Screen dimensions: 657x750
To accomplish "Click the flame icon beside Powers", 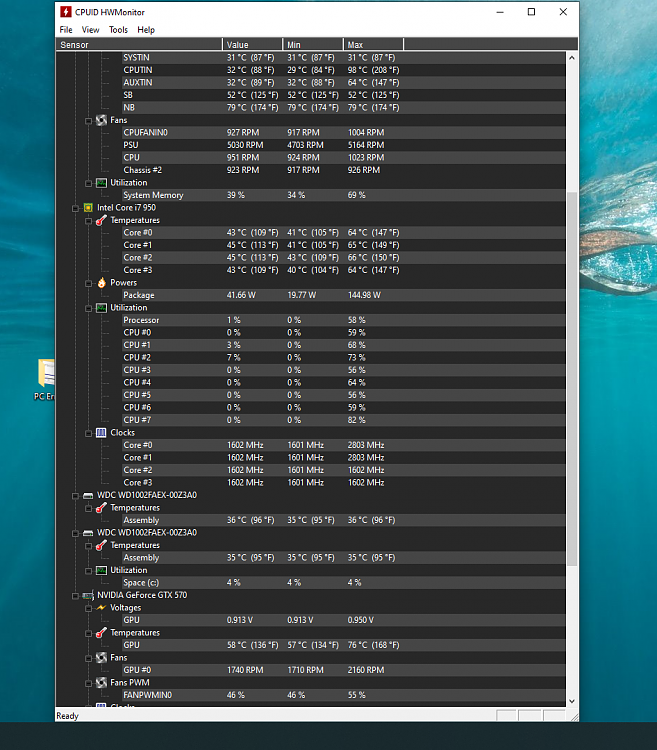I will coord(101,283).
